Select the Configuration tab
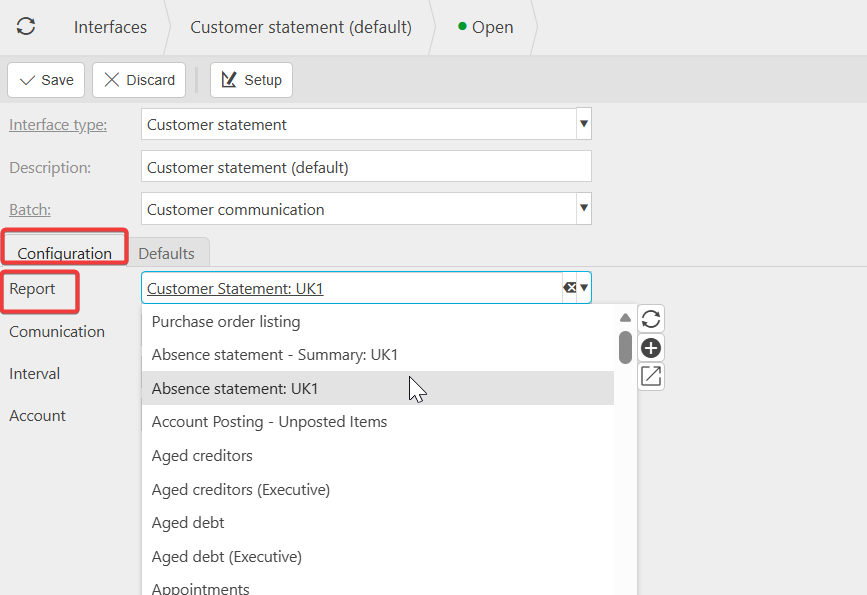The width and height of the screenshot is (867, 595). point(65,253)
